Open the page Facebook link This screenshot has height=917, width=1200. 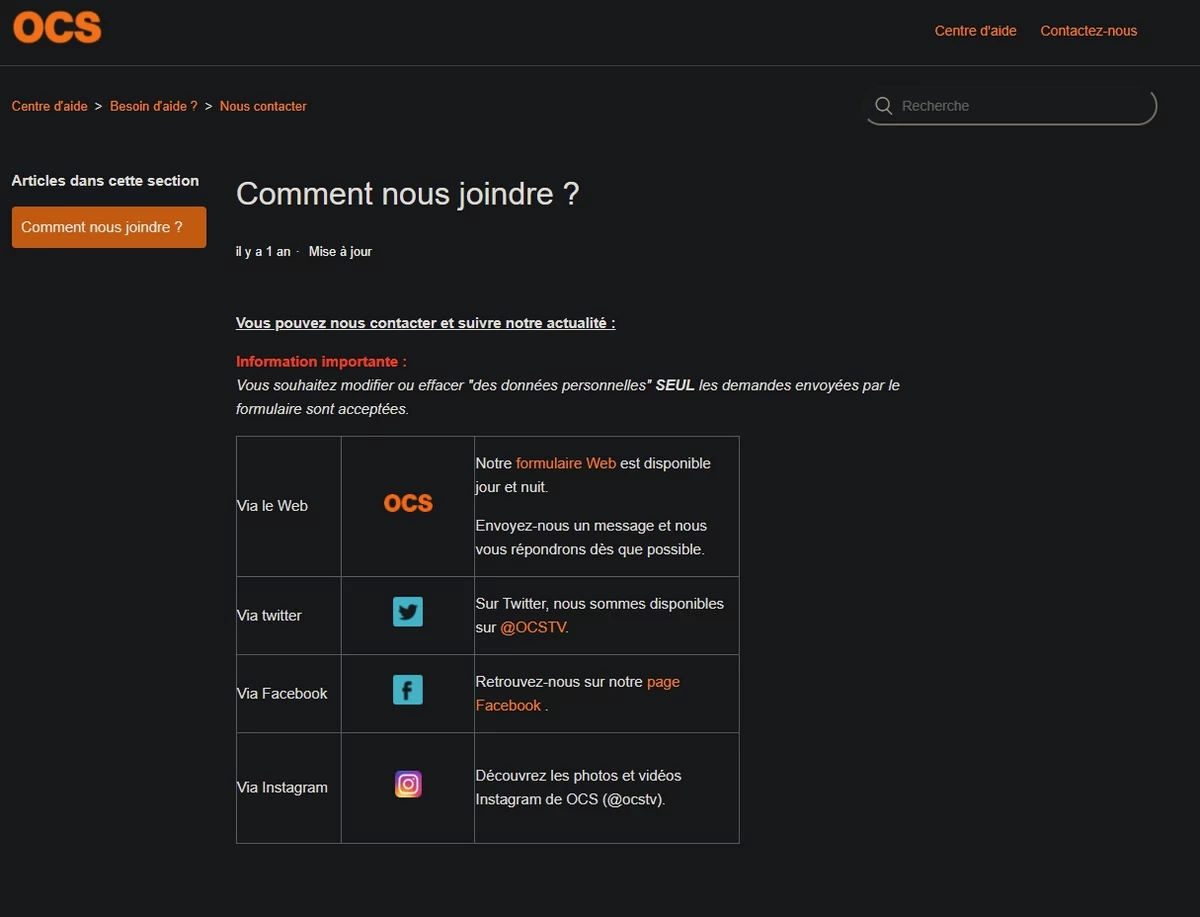coord(577,693)
